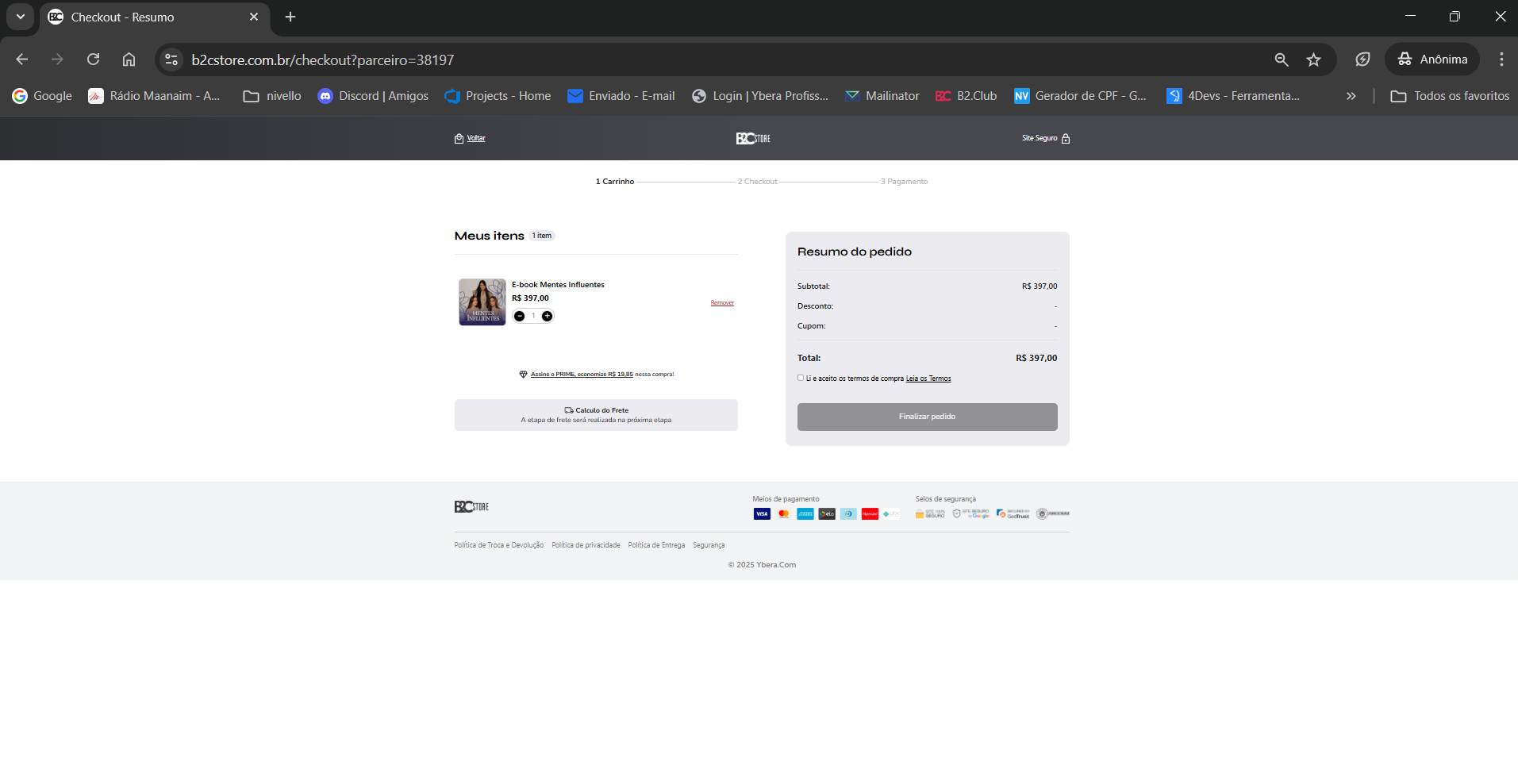The height and width of the screenshot is (784, 1518).
Task: Open the Política de privacidade link
Action: click(586, 545)
